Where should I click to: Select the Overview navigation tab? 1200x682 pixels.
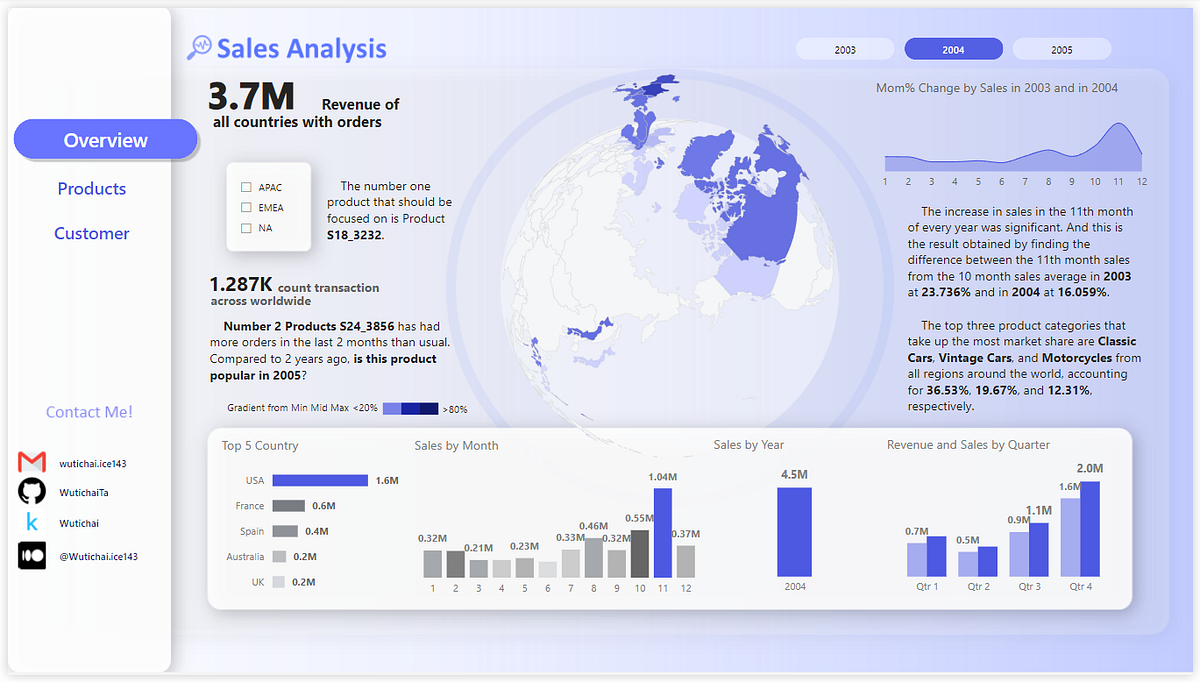(x=105, y=139)
